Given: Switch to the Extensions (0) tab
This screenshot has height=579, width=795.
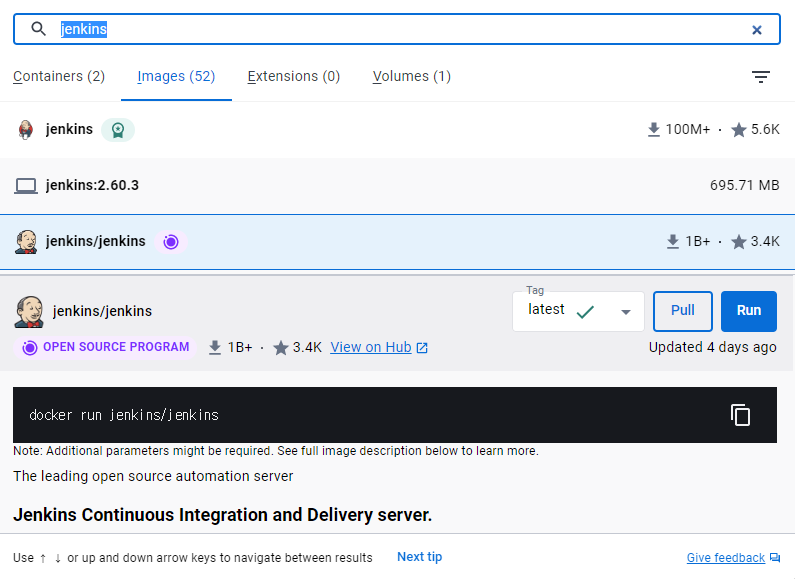Looking at the screenshot, I should (x=294, y=77).
